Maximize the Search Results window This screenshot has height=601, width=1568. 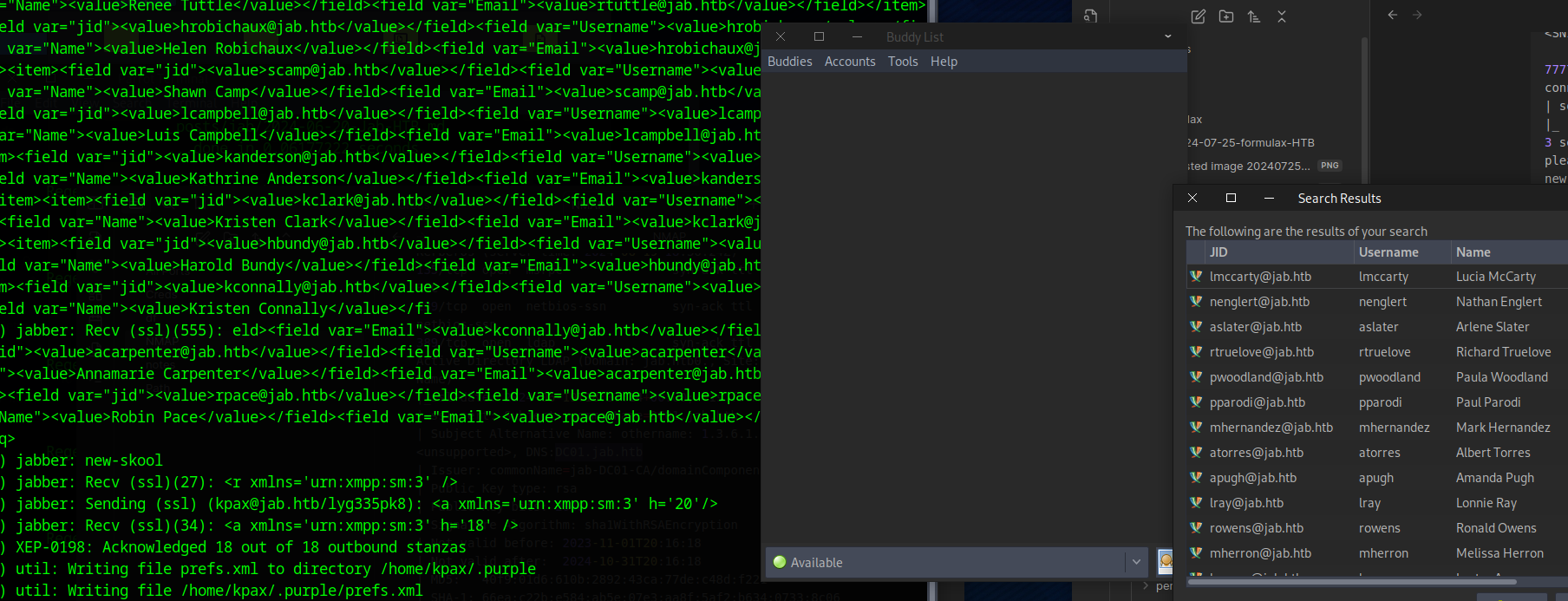click(x=1231, y=199)
